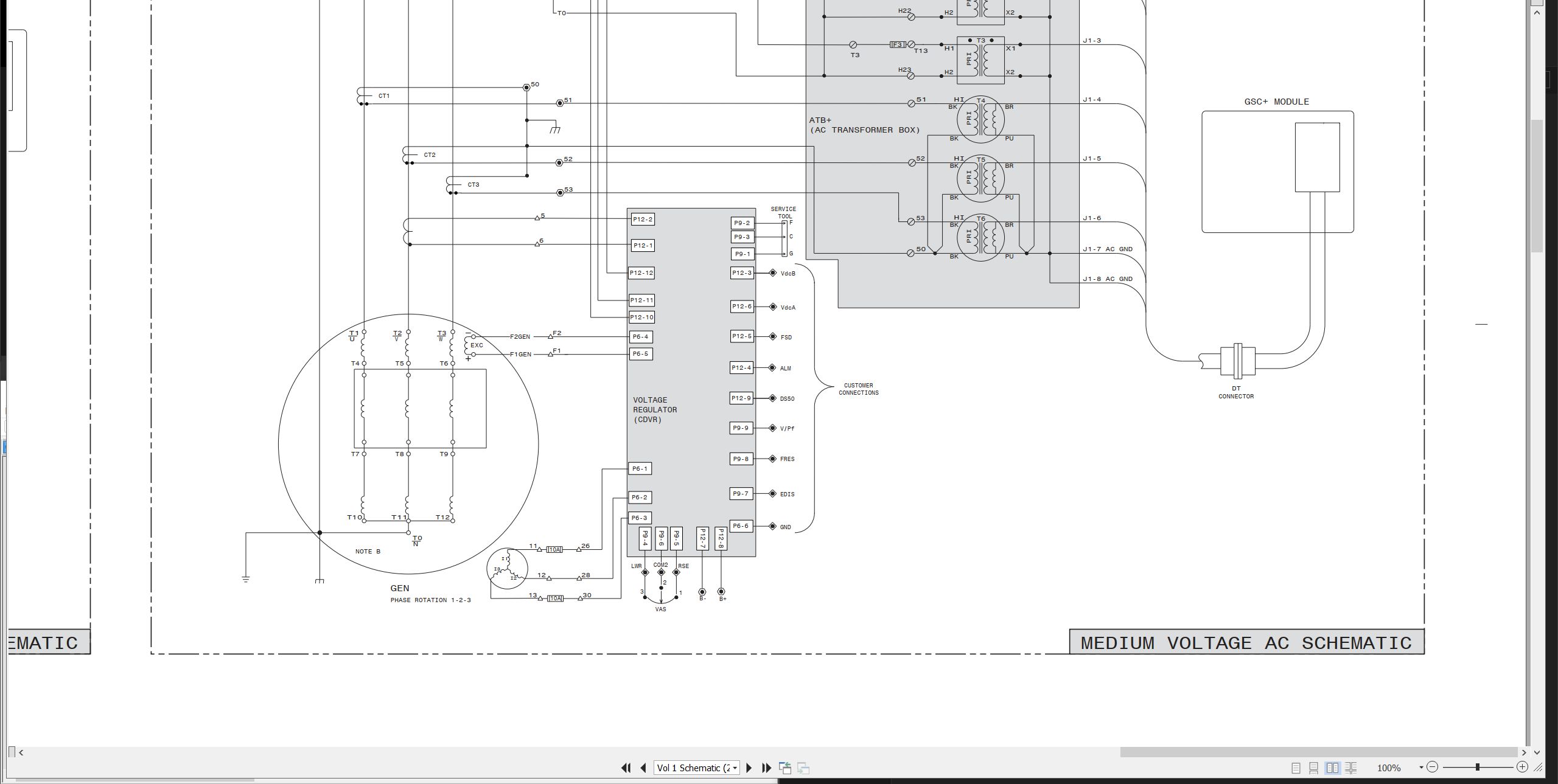Screen dimensions: 1558x784
Task: Click the P12-6 terminal box
Action: coord(742,306)
